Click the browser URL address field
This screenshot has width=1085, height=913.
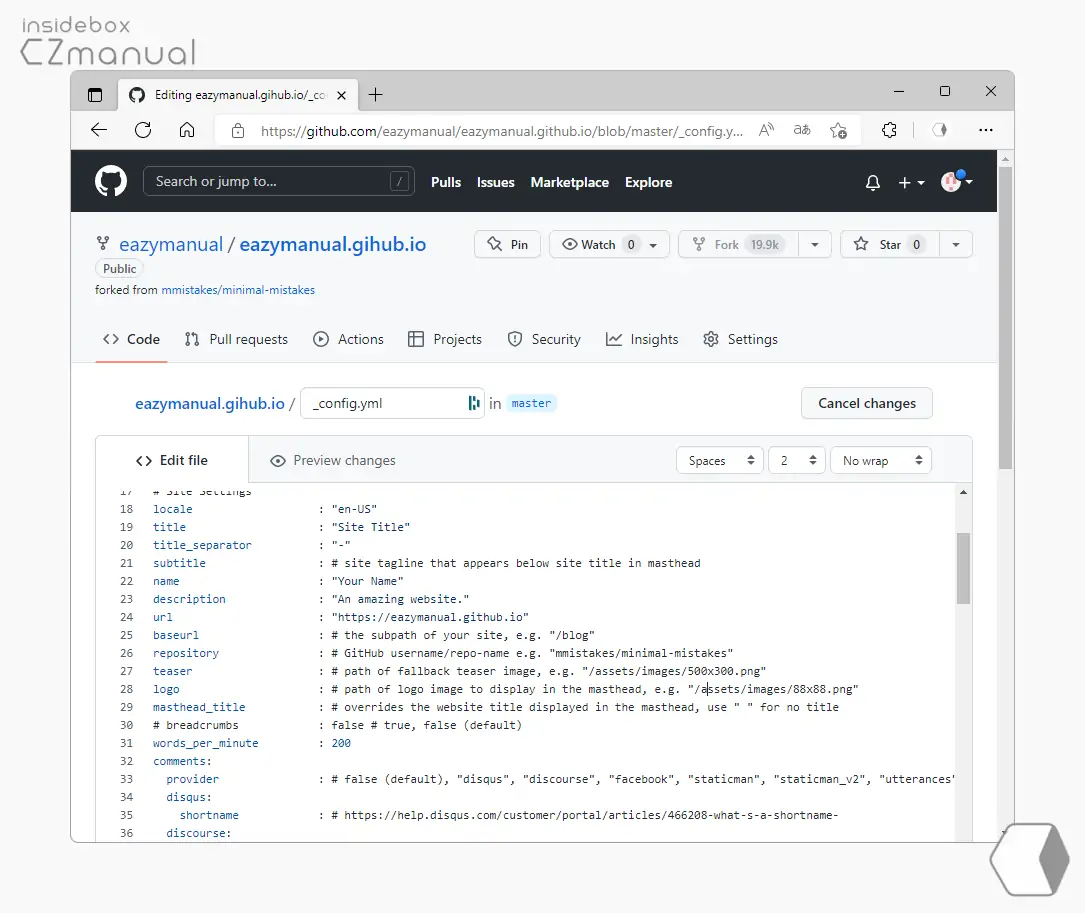pyautogui.click(x=502, y=131)
